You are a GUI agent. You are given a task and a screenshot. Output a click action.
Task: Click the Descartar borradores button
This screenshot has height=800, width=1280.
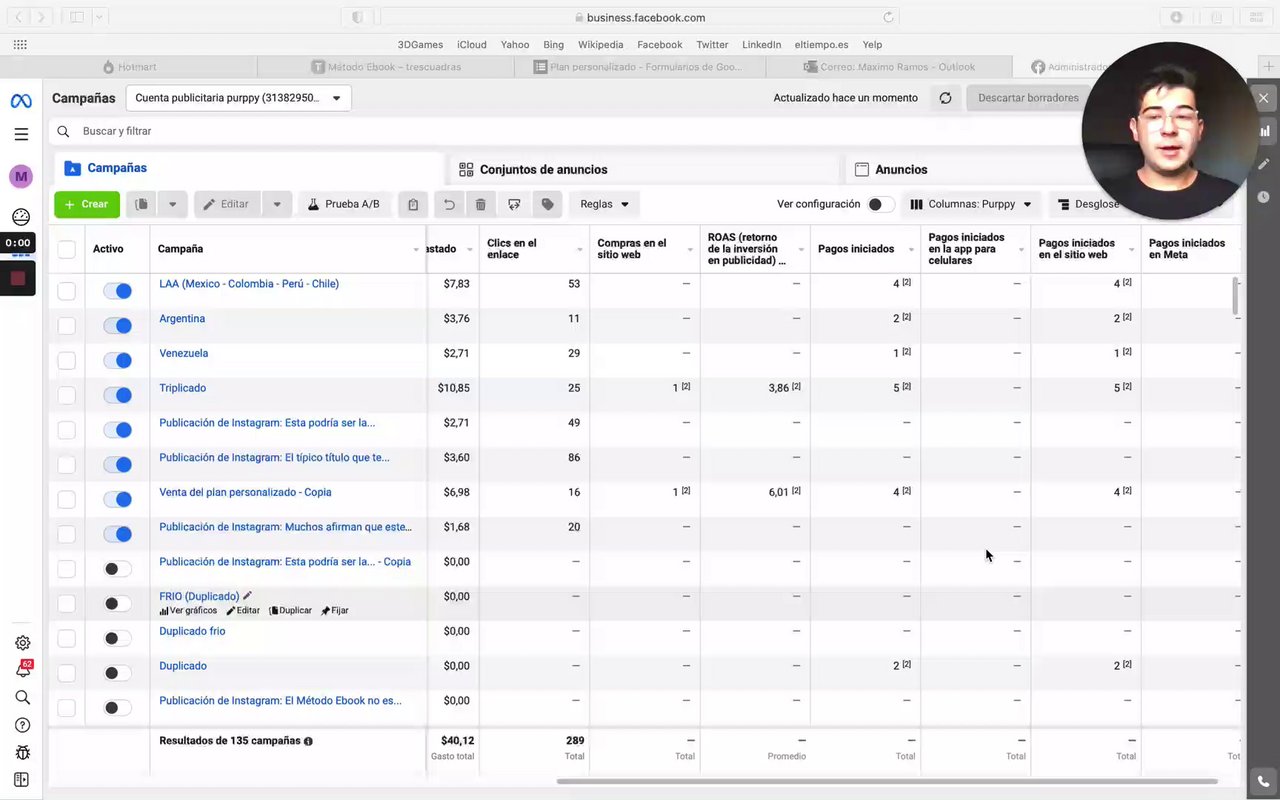pos(1027,98)
